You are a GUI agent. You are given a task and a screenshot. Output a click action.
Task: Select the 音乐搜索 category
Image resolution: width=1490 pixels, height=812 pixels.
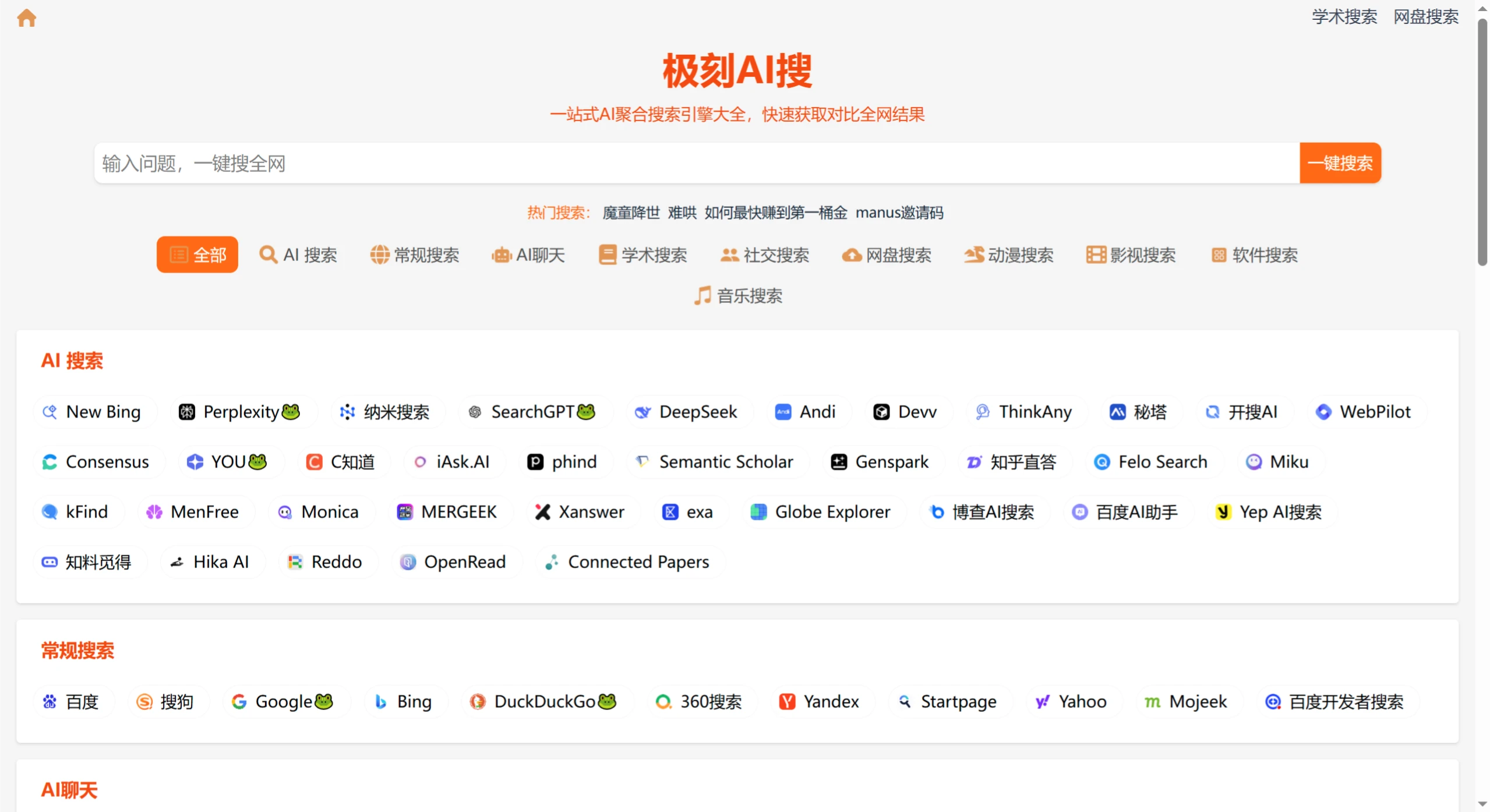737,295
